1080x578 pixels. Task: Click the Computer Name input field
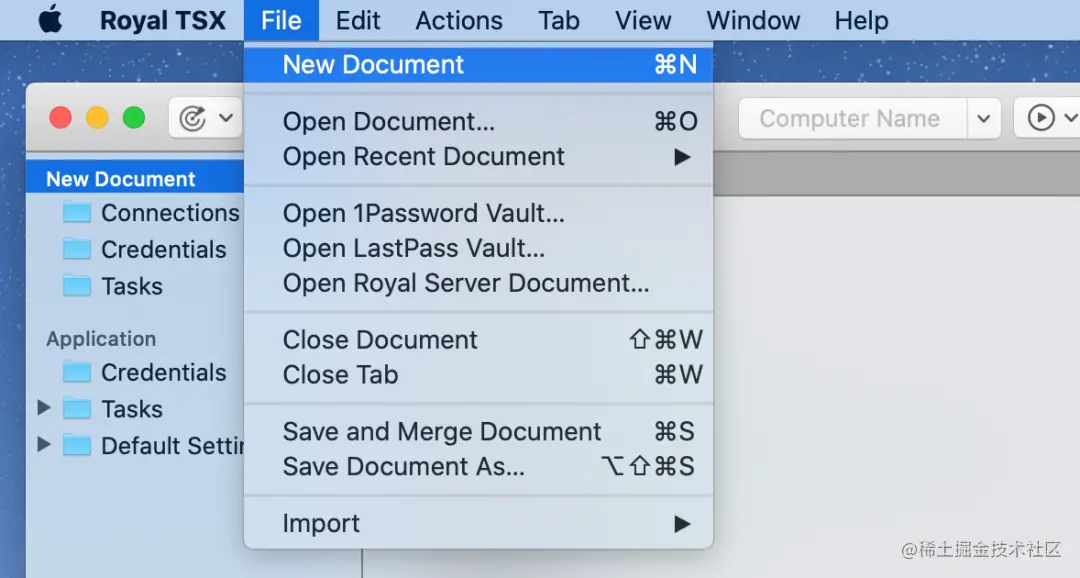click(x=851, y=119)
